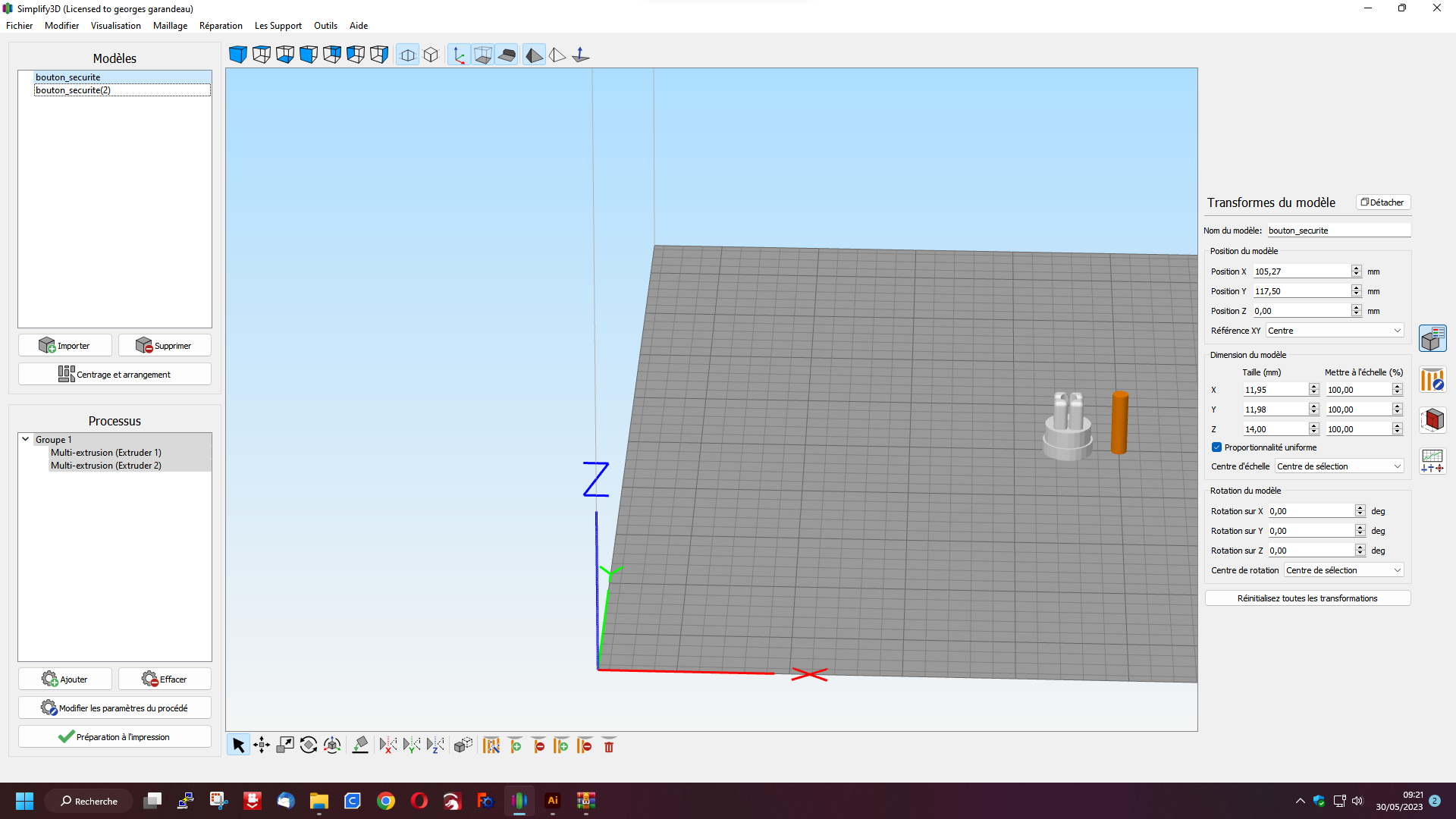
Task: Click the place surface on bed tool
Action: [360, 745]
